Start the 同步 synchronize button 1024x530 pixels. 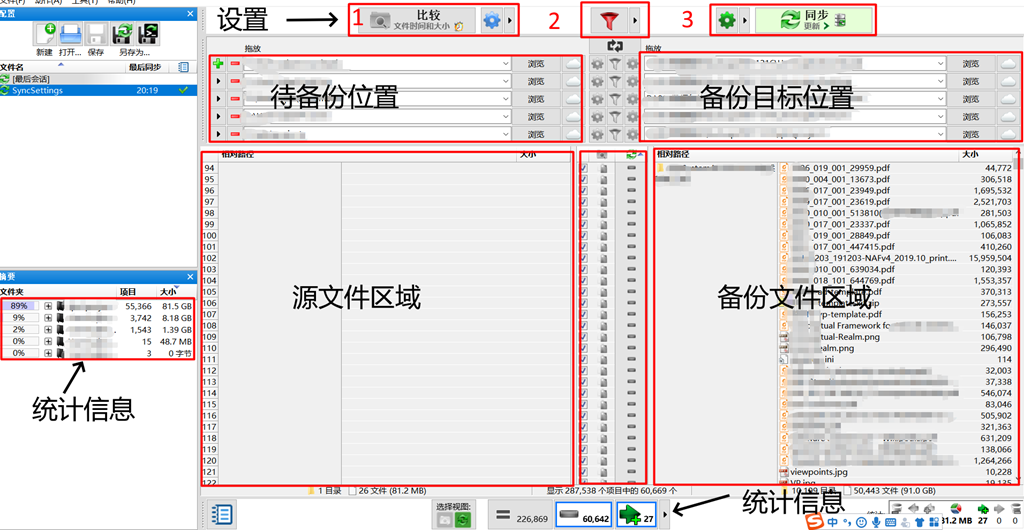coord(813,22)
